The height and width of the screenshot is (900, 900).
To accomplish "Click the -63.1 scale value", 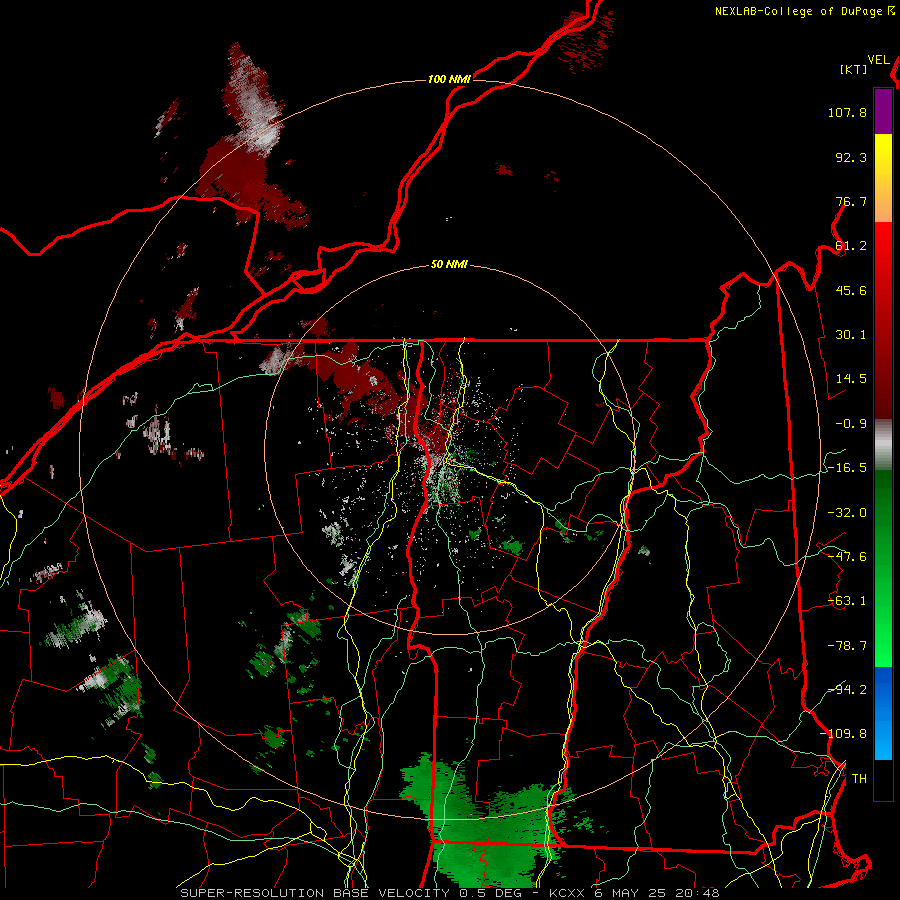I will 847,601.
